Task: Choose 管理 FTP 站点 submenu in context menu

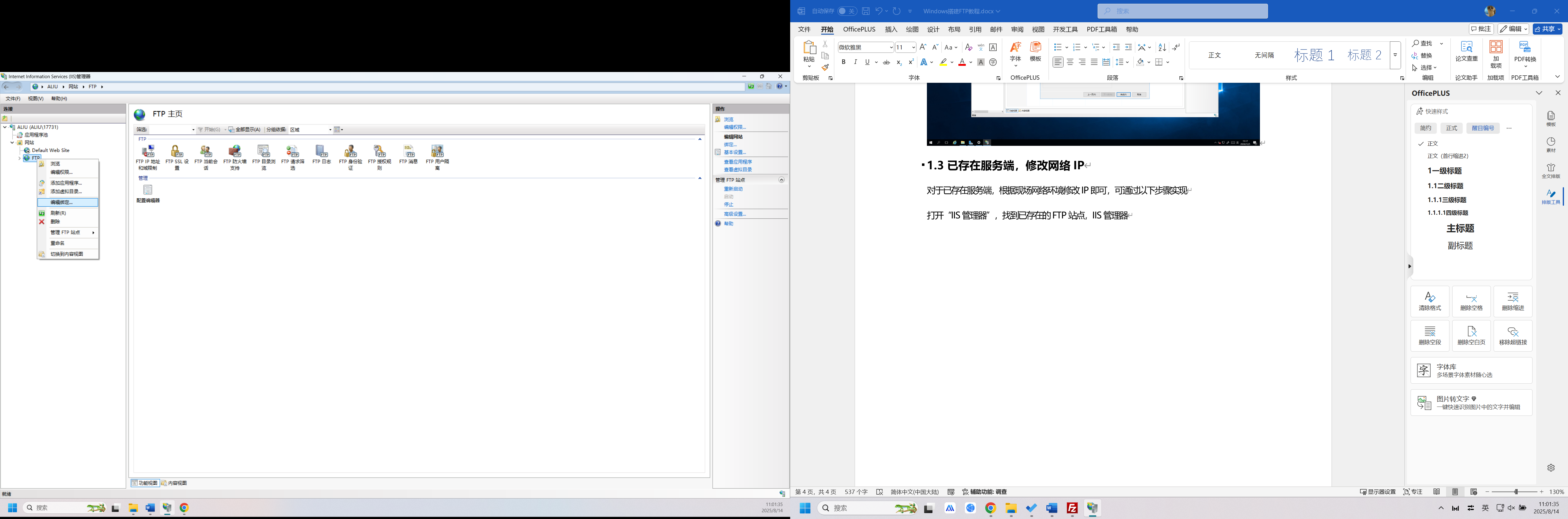Action: pyautogui.click(x=68, y=233)
